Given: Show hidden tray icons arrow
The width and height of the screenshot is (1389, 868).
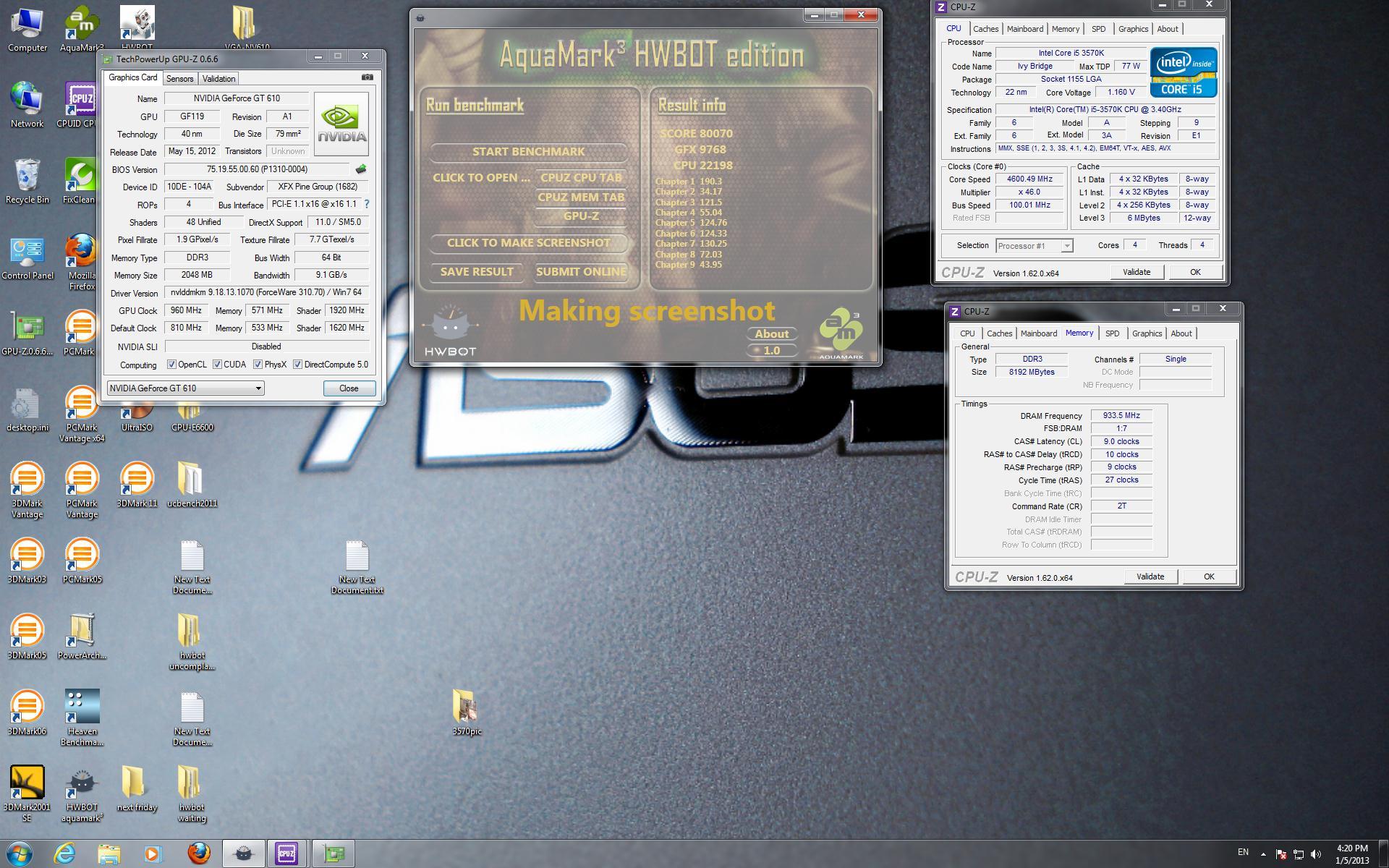Looking at the screenshot, I should [1264, 854].
